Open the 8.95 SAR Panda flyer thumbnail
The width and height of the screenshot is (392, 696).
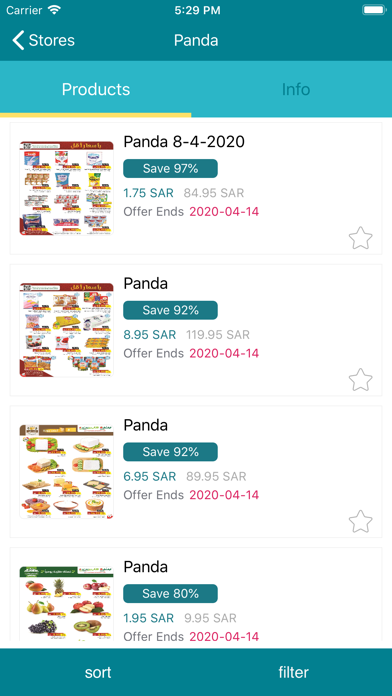[67, 330]
